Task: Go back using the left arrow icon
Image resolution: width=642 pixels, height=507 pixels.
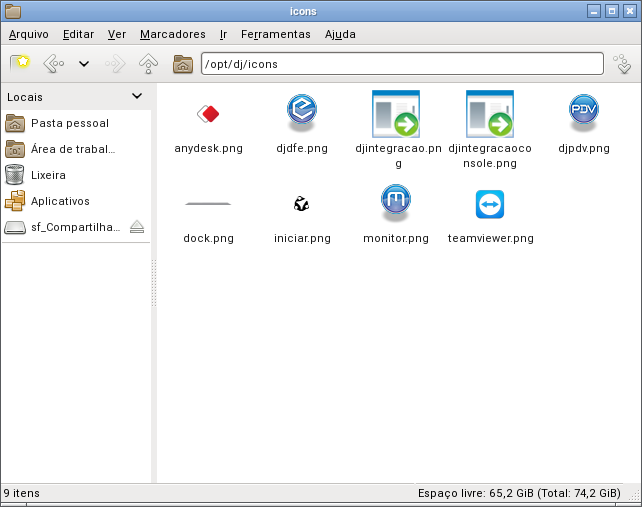Action: pyautogui.click(x=54, y=63)
